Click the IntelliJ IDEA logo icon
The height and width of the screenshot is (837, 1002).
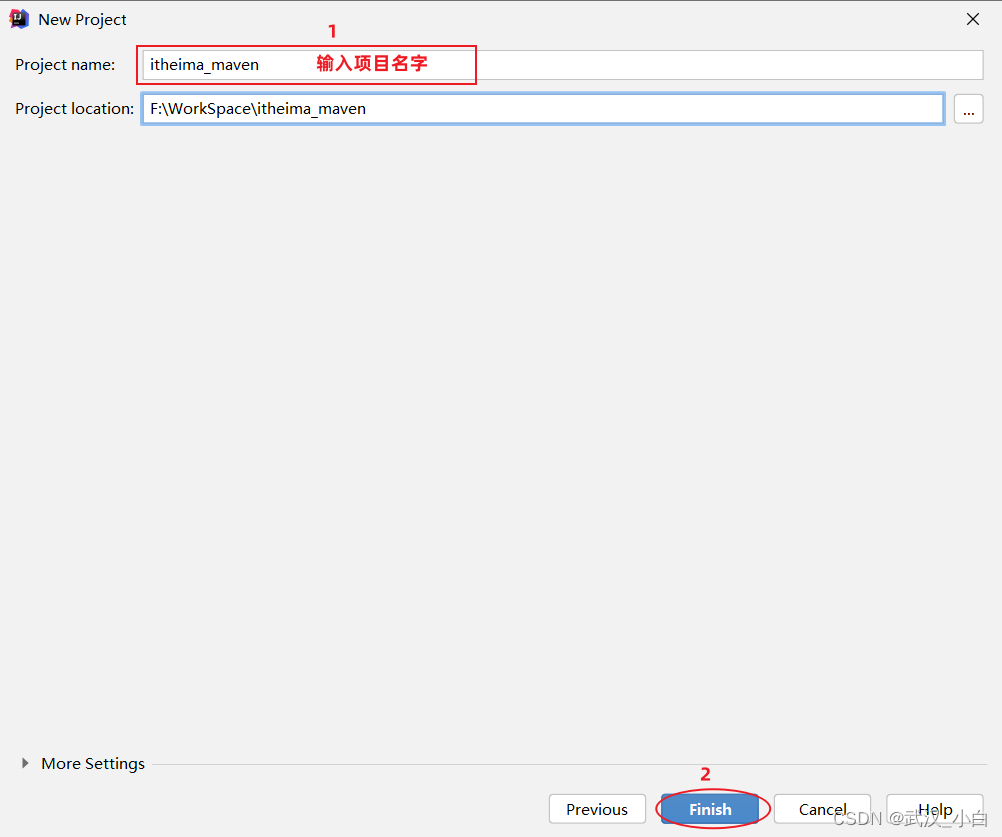pos(19,19)
